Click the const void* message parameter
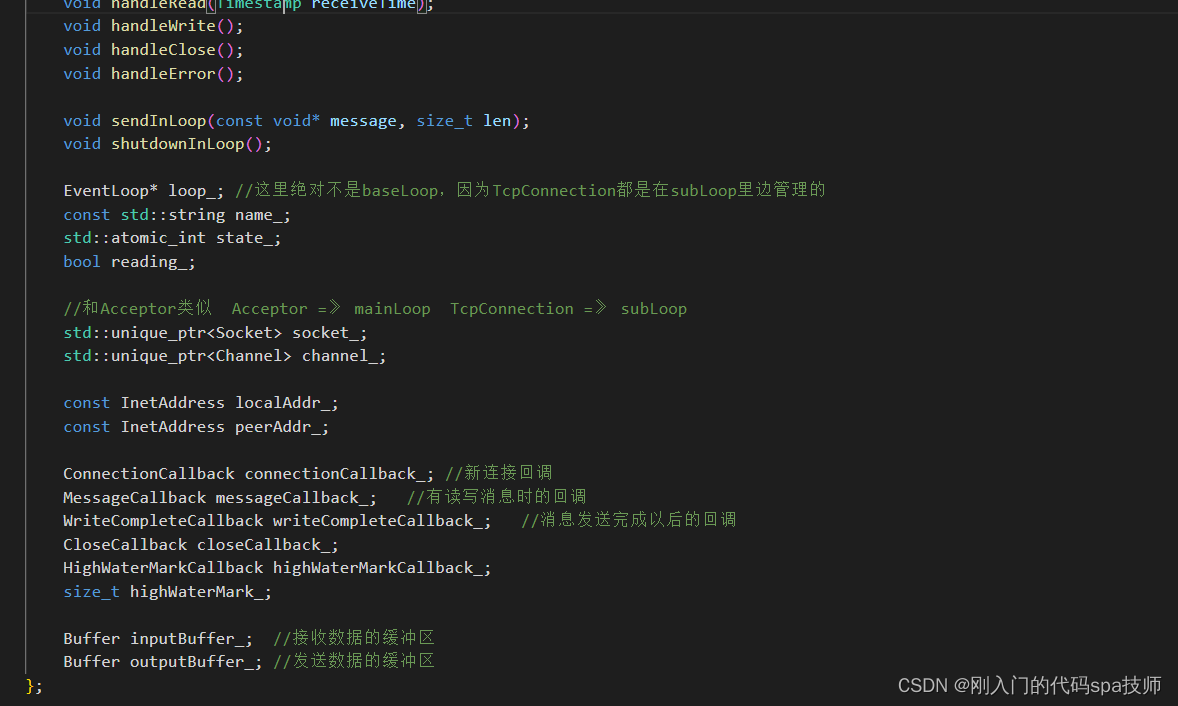This screenshot has height=706, width=1178. tap(306, 121)
